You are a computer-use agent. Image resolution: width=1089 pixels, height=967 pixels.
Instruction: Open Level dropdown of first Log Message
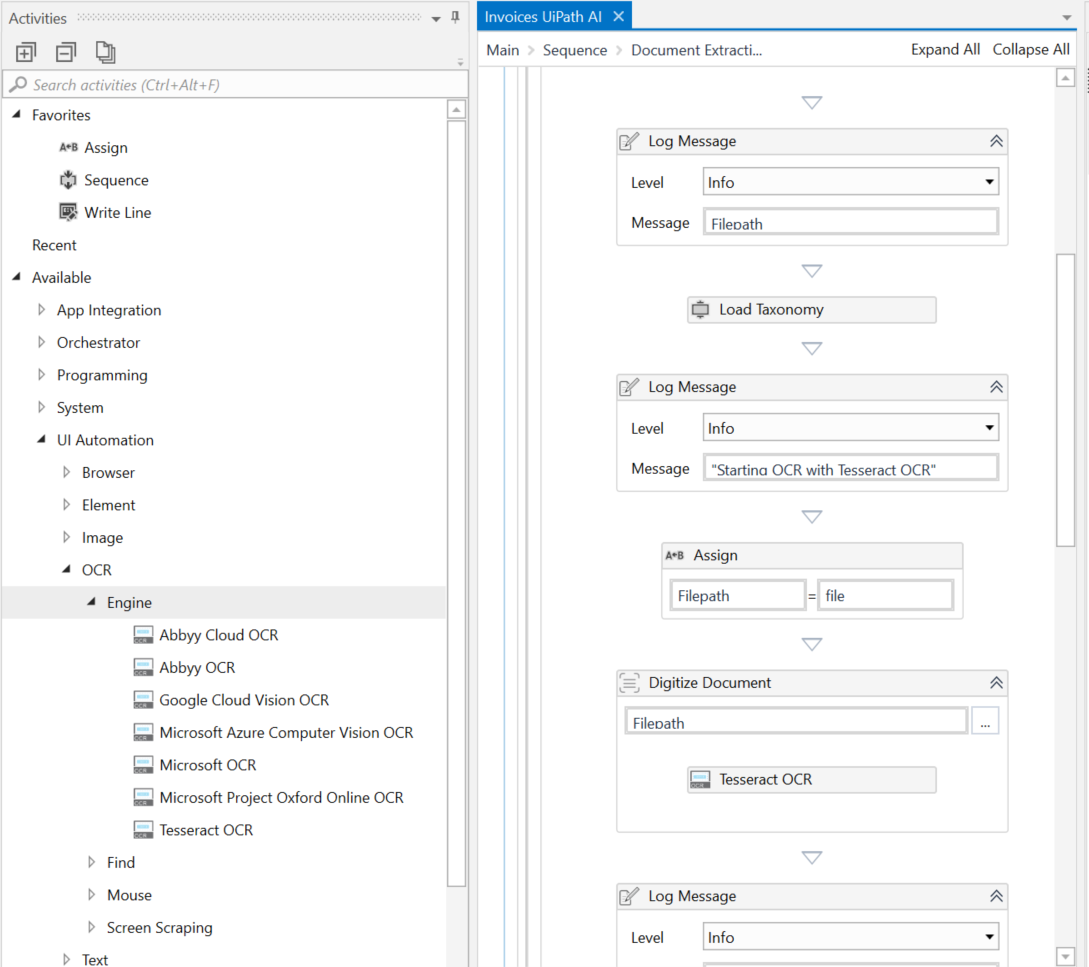[x=989, y=182]
